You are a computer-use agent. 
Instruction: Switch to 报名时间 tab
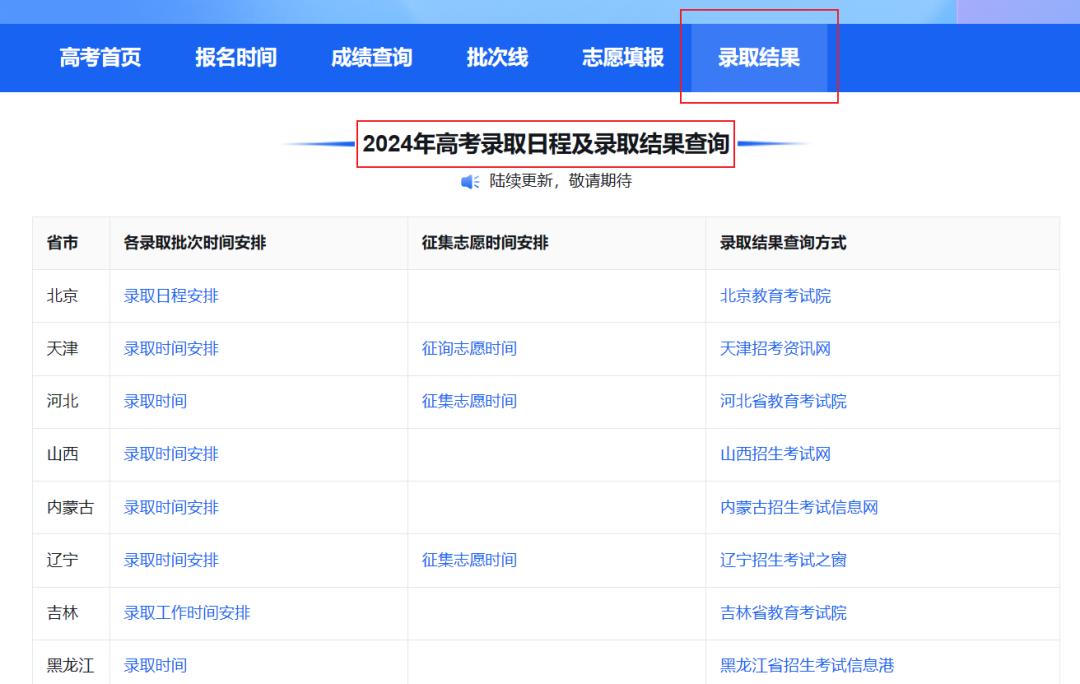pyautogui.click(x=235, y=58)
